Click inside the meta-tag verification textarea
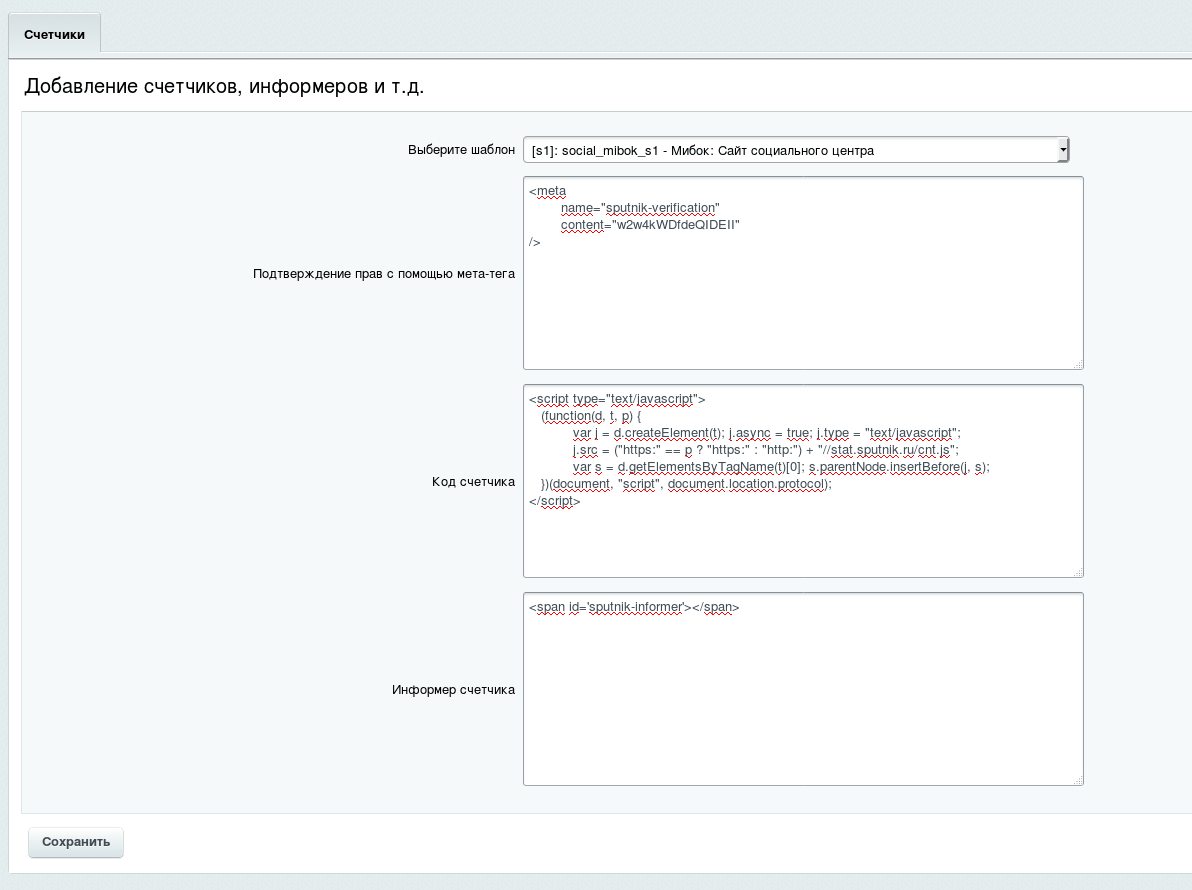The image size is (1192, 890). pos(803,273)
